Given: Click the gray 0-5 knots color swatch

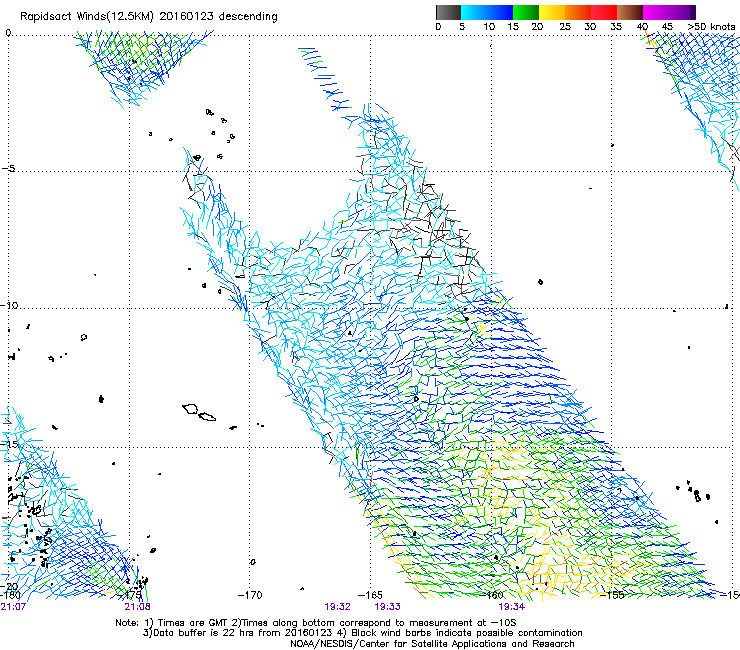Looking at the screenshot, I should (x=448, y=12).
